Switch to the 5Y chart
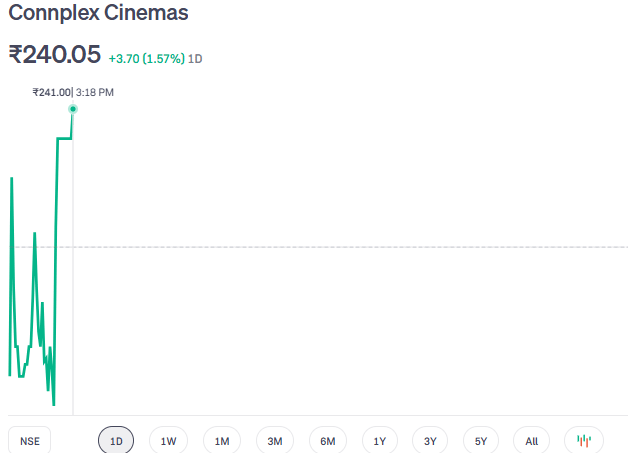The width and height of the screenshot is (628, 453). pos(481,441)
